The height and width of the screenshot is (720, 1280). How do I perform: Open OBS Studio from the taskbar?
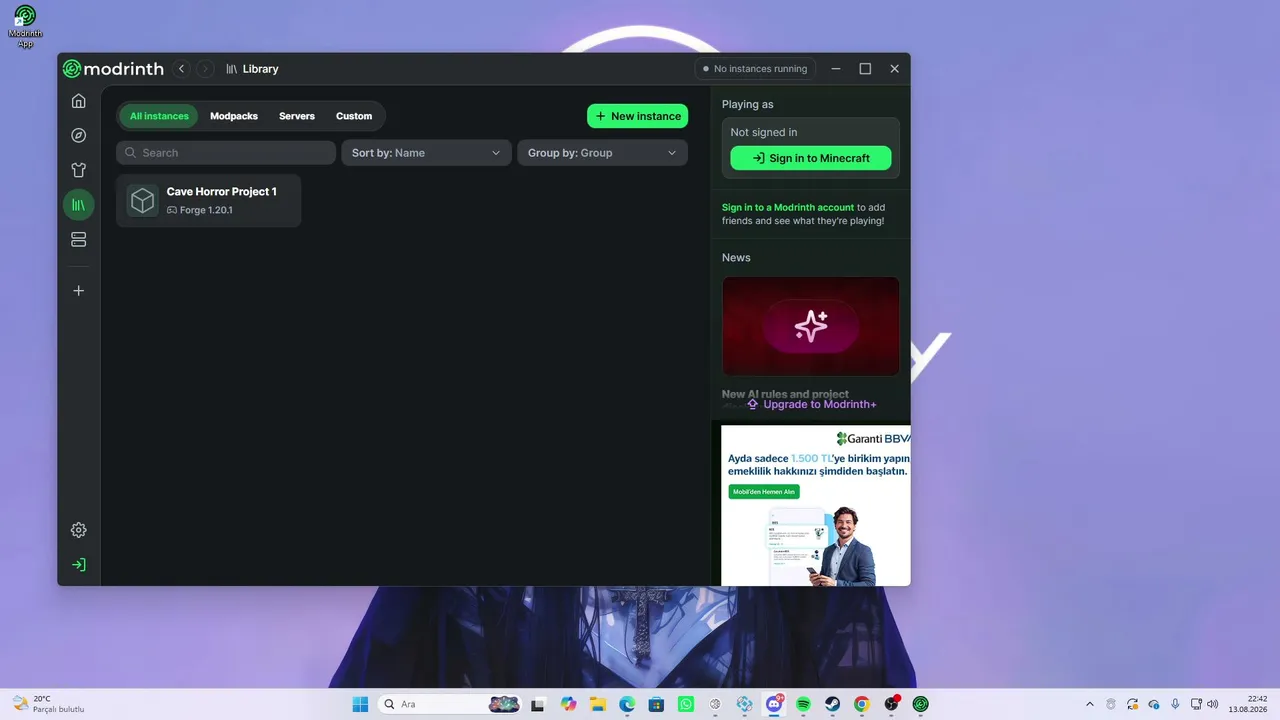[x=891, y=704]
